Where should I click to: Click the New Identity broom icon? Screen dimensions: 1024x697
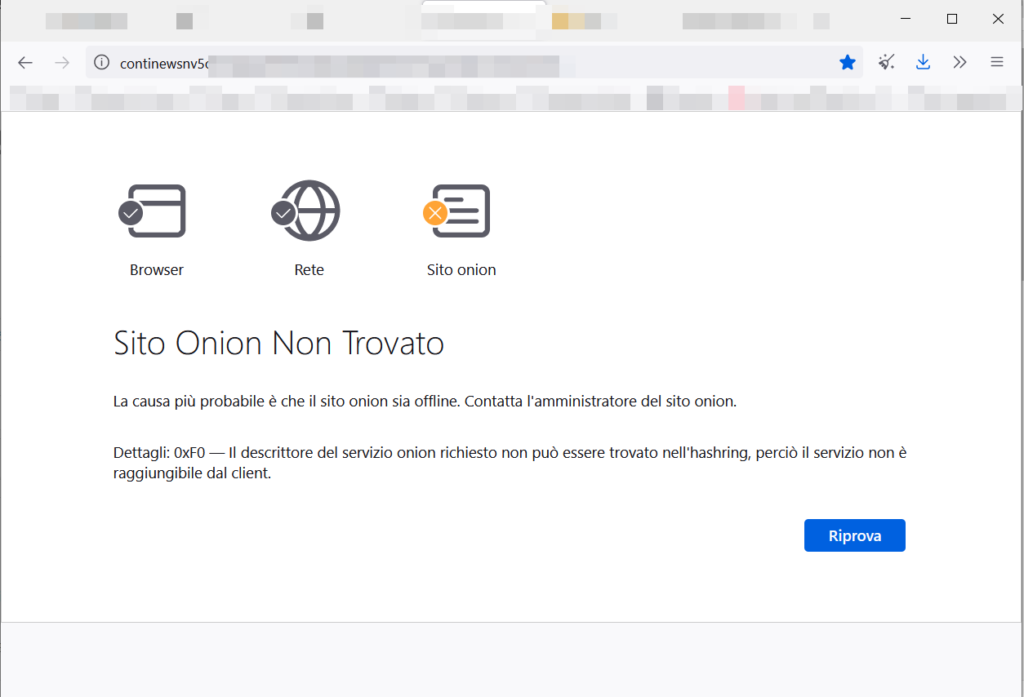click(886, 62)
